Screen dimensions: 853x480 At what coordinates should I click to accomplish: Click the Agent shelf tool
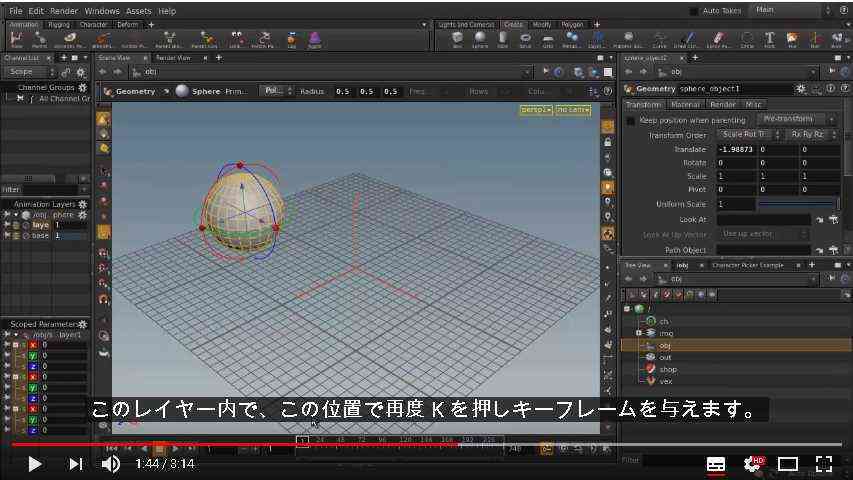coord(314,39)
